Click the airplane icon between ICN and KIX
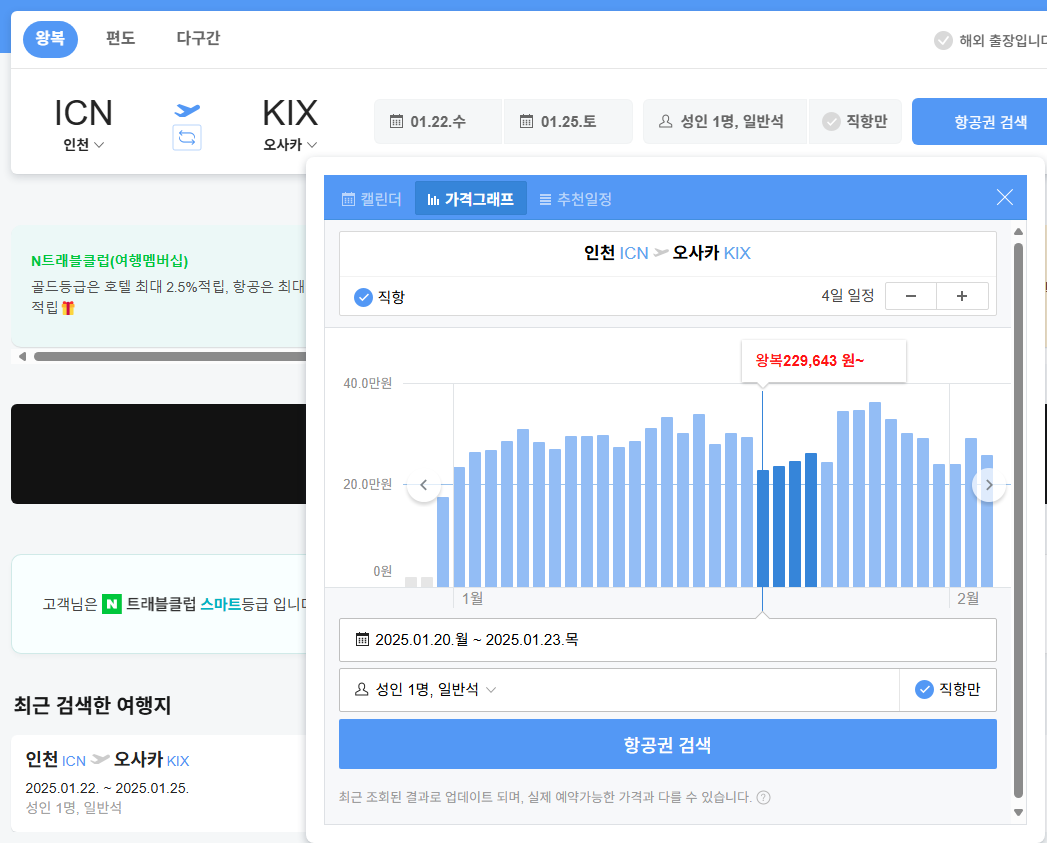The width and height of the screenshot is (1047, 843). (187, 110)
